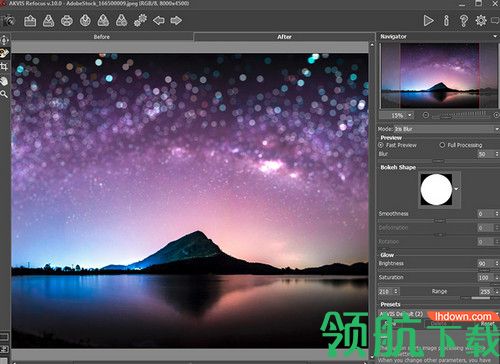Undo with the left arrow icon
500x364 pixels.
(x=159, y=21)
